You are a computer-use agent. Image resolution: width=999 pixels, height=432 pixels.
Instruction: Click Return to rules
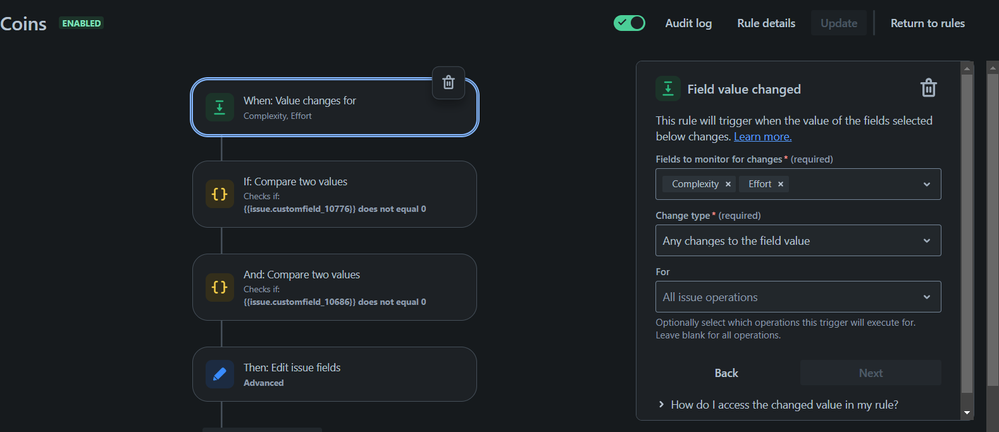point(927,24)
